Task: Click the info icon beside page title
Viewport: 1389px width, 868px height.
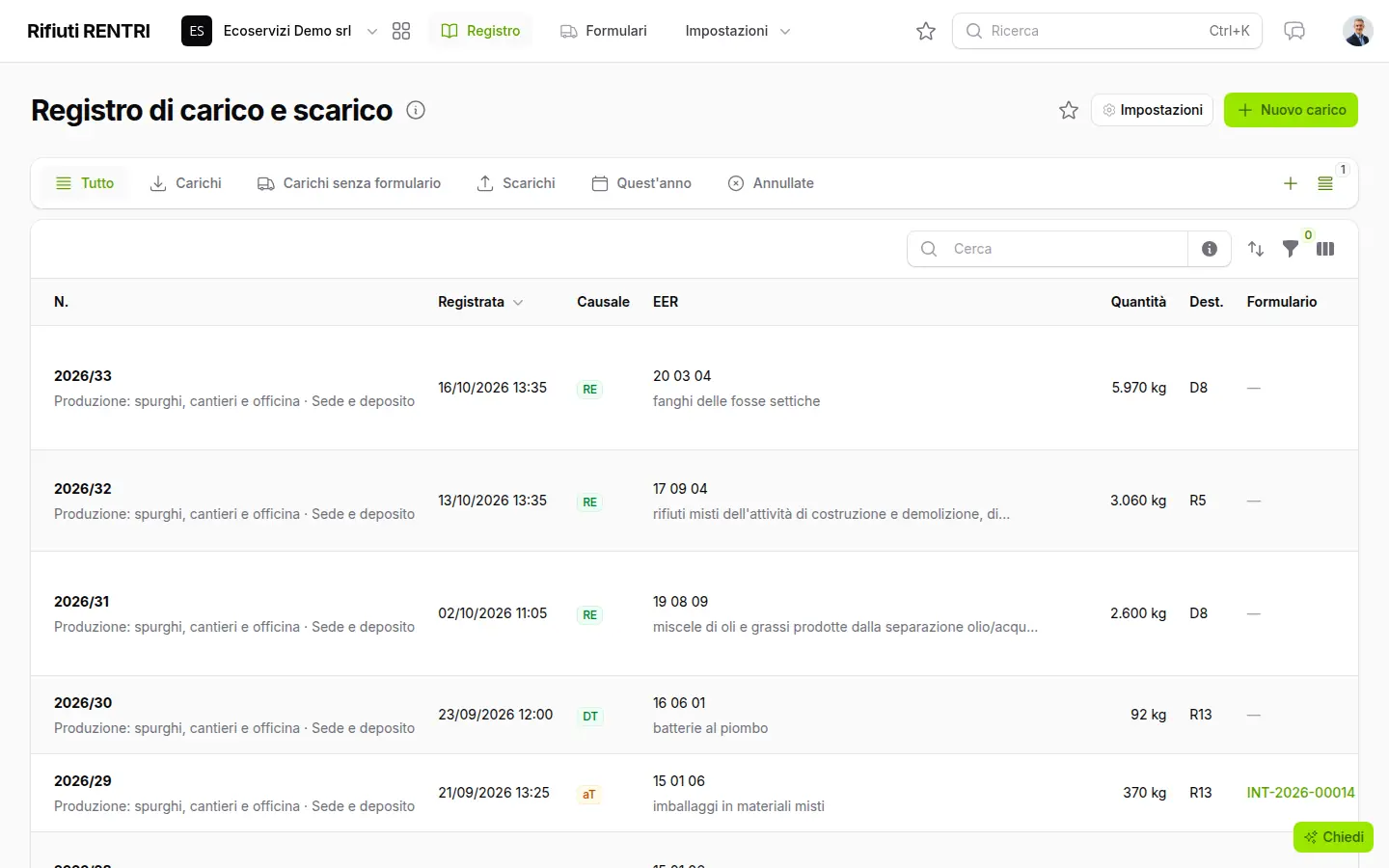Action: [x=416, y=110]
